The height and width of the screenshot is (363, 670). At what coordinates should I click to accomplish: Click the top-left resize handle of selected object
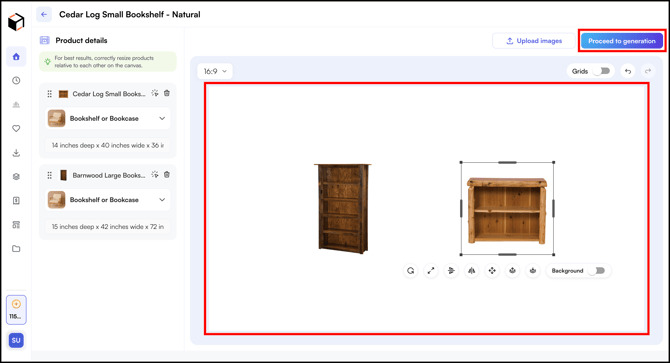461,162
